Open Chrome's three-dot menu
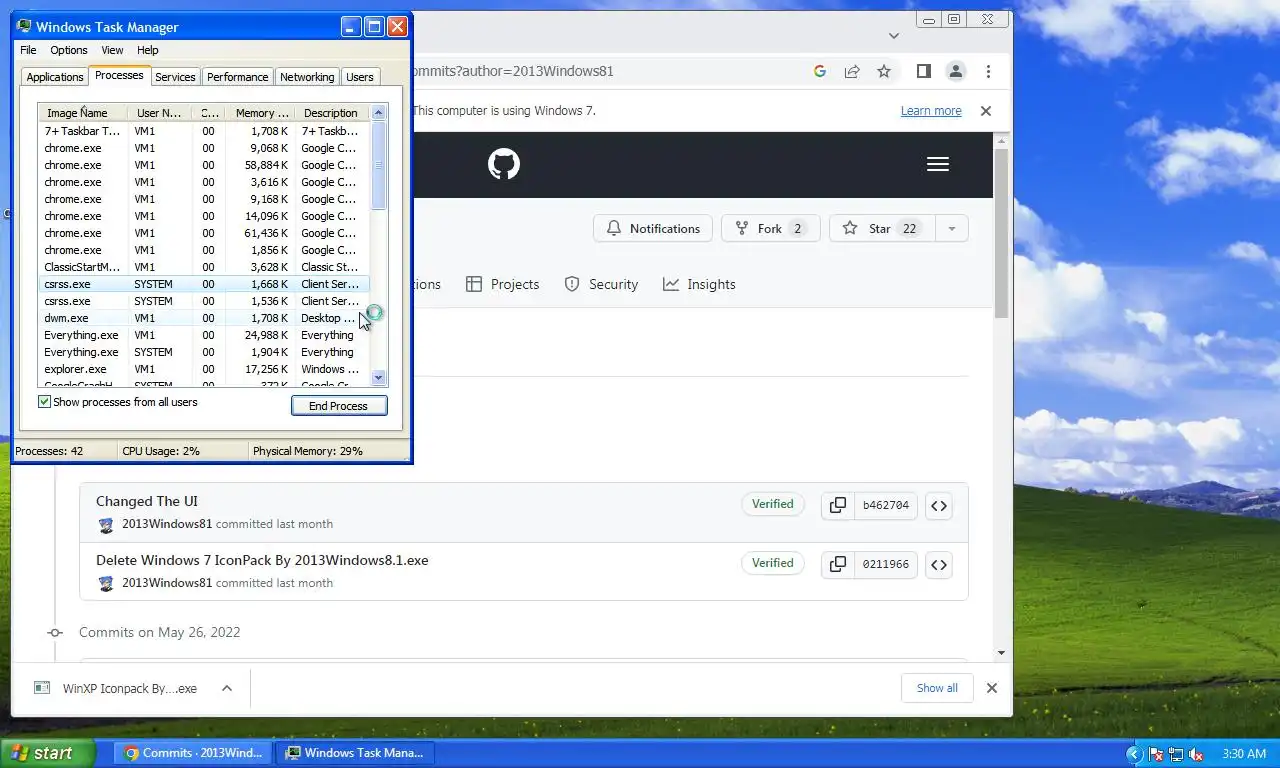 coord(988,71)
